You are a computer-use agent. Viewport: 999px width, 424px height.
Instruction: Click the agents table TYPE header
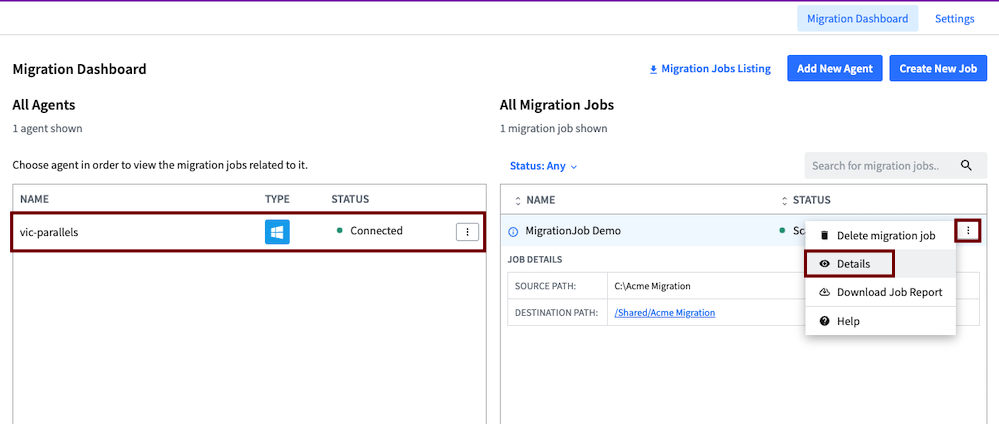277,199
